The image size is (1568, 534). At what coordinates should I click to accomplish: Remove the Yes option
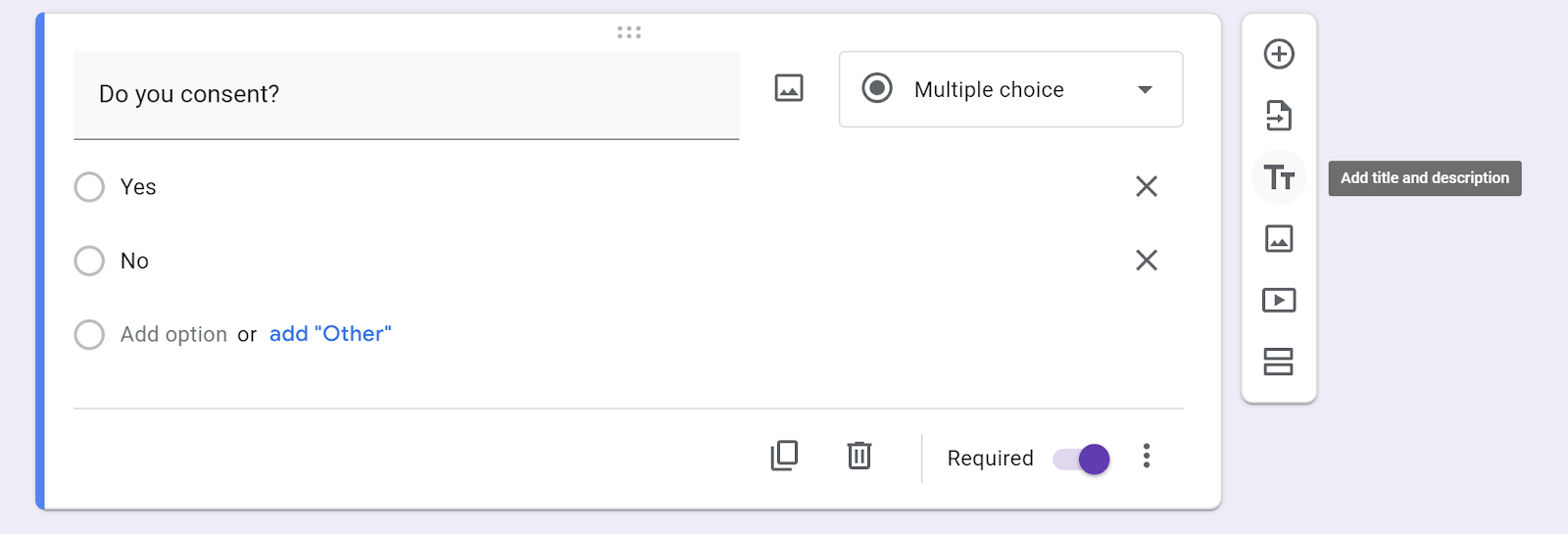(x=1147, y=186)
